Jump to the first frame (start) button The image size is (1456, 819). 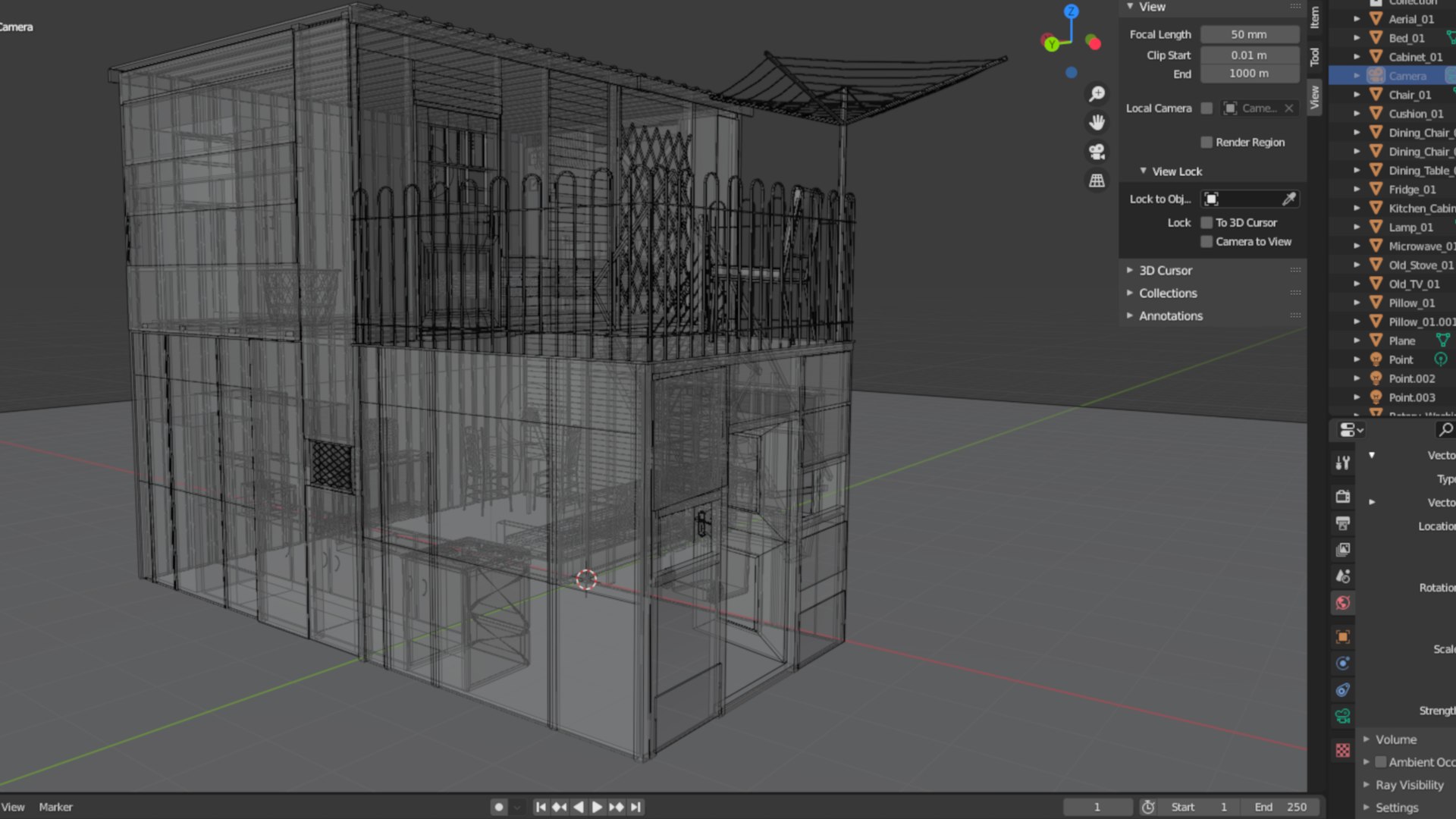[x=541, y=807]
